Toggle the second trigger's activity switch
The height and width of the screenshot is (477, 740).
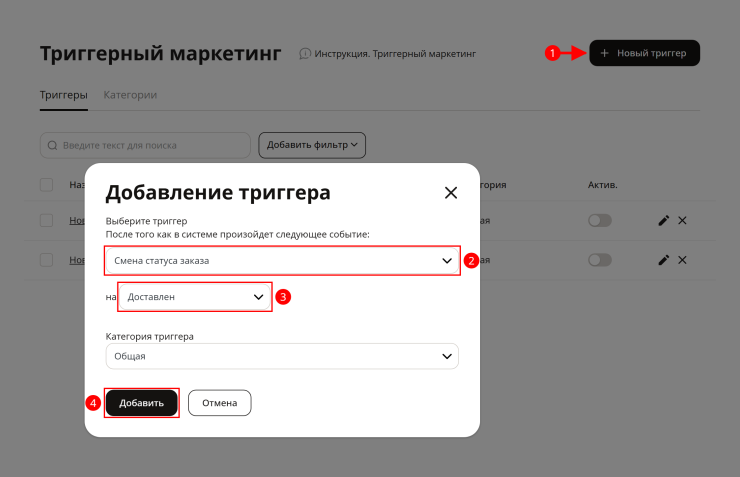tap(600, 260)
